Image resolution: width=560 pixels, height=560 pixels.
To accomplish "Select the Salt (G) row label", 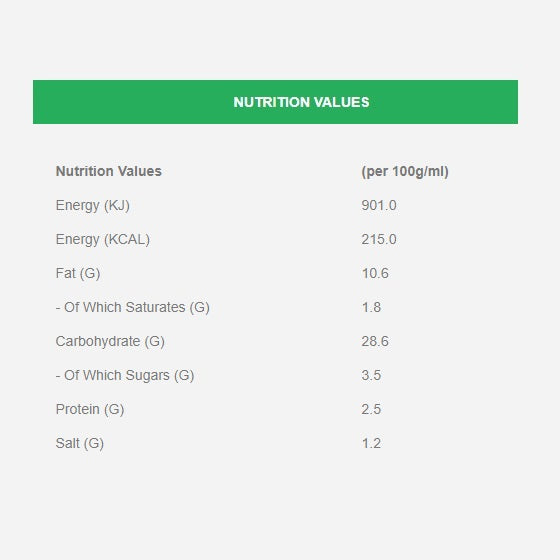I will tap(80, 443).
